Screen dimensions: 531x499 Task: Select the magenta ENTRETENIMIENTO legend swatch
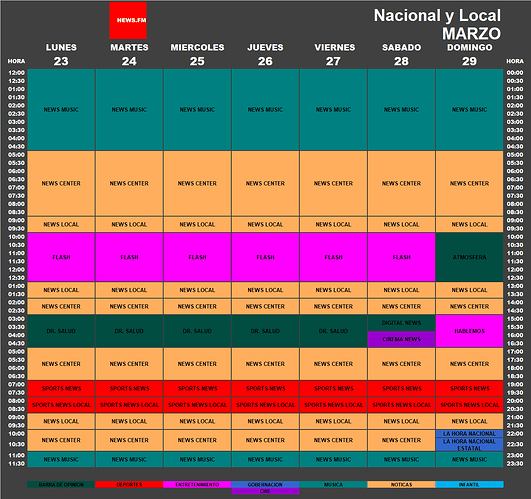(x=197, y=484)
